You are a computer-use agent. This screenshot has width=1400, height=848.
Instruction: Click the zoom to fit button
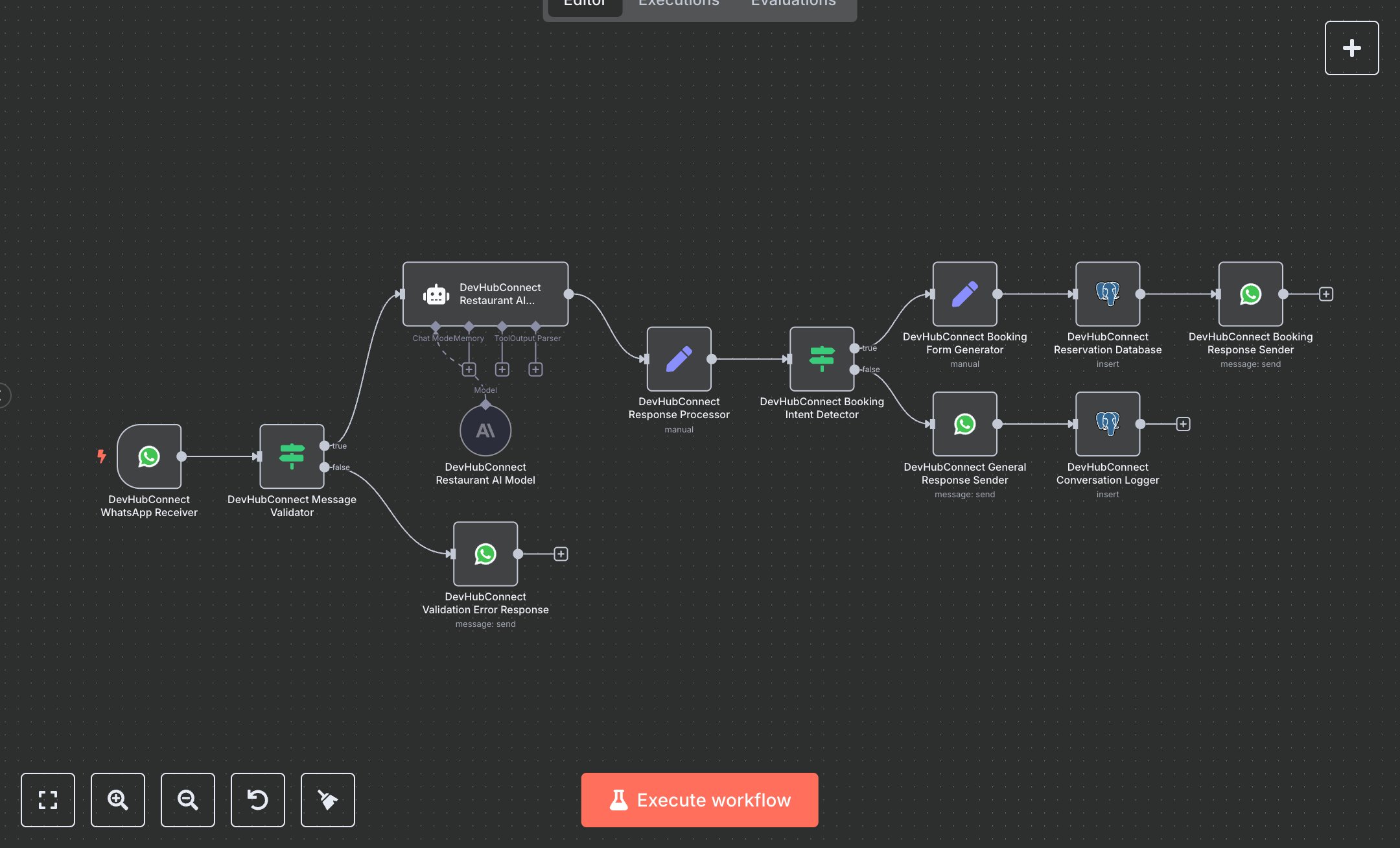pos(48,799)
